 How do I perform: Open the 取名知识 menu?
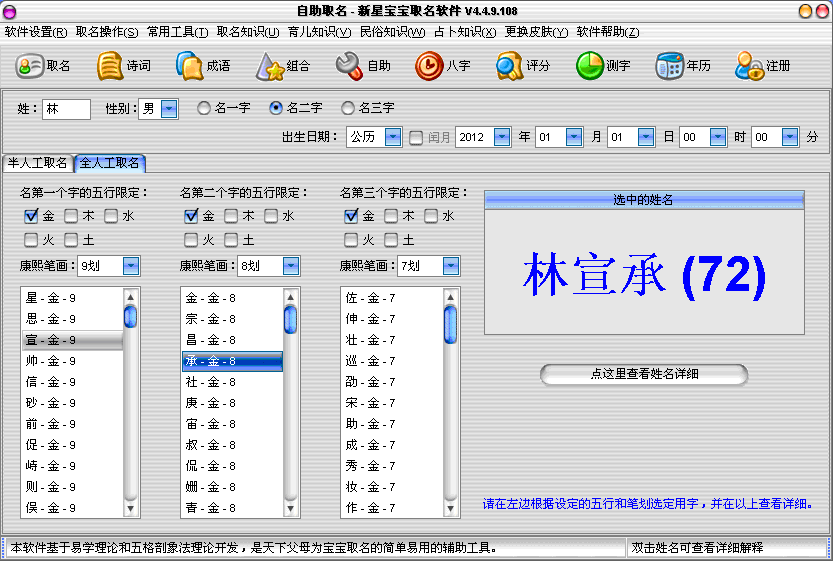tap(248, 32)
